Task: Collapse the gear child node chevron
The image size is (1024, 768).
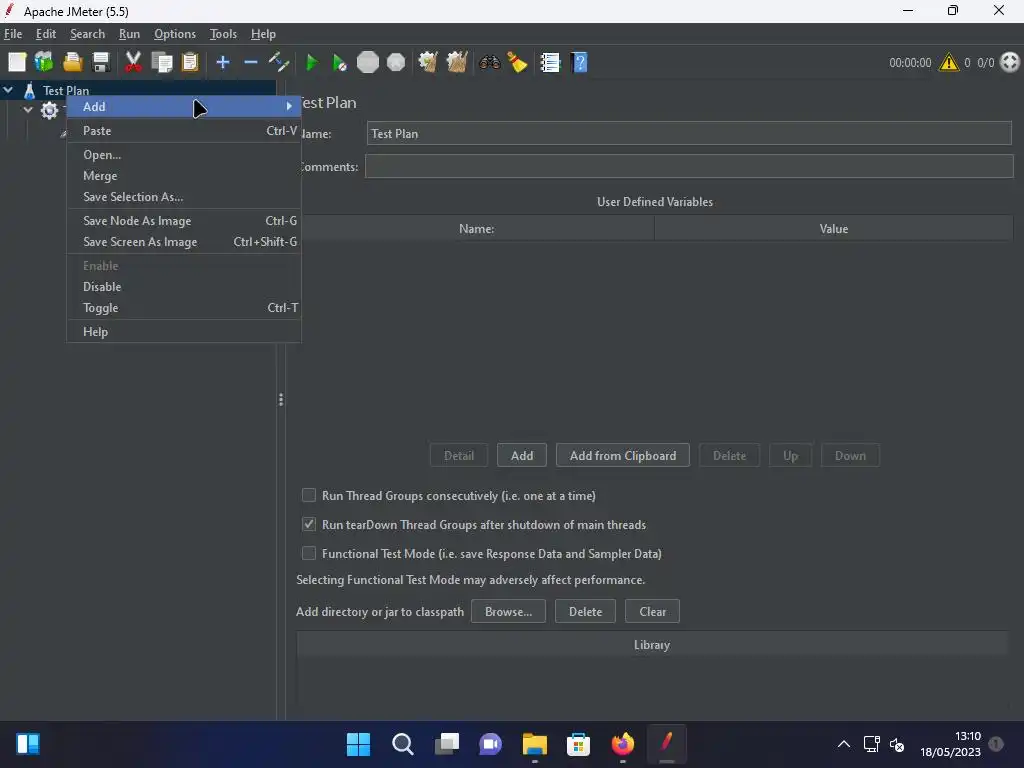Action: pos(28,110)
